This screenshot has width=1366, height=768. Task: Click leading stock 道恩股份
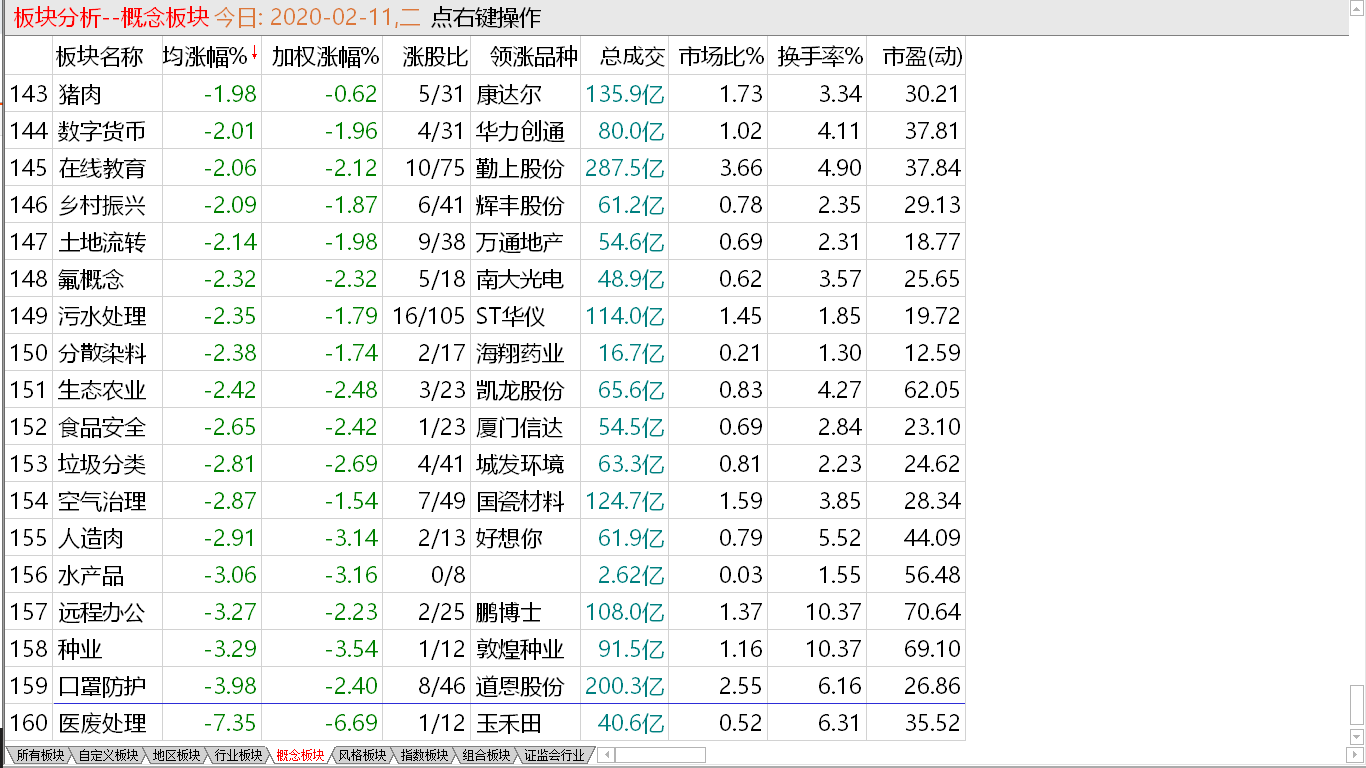coord(520,686)
